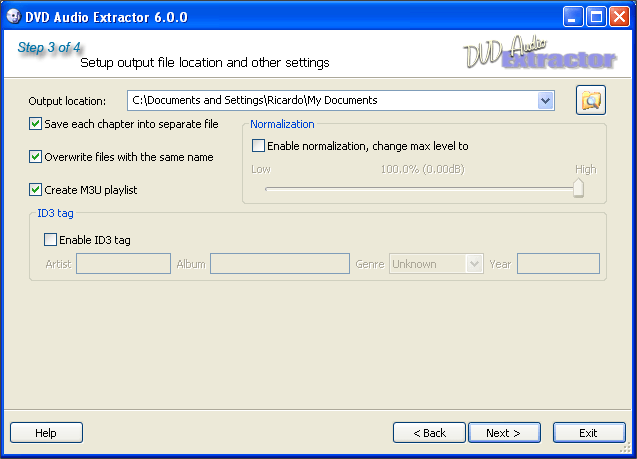Click the 'Low' slider label
Screen dimensions: 637x459
[x=261, y=169]
